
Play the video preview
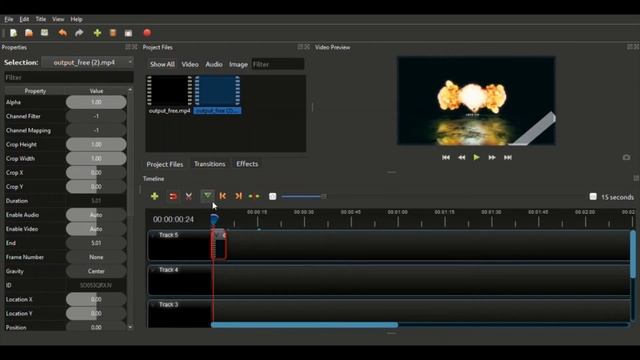pyautogui.click(x=476, y=157)
